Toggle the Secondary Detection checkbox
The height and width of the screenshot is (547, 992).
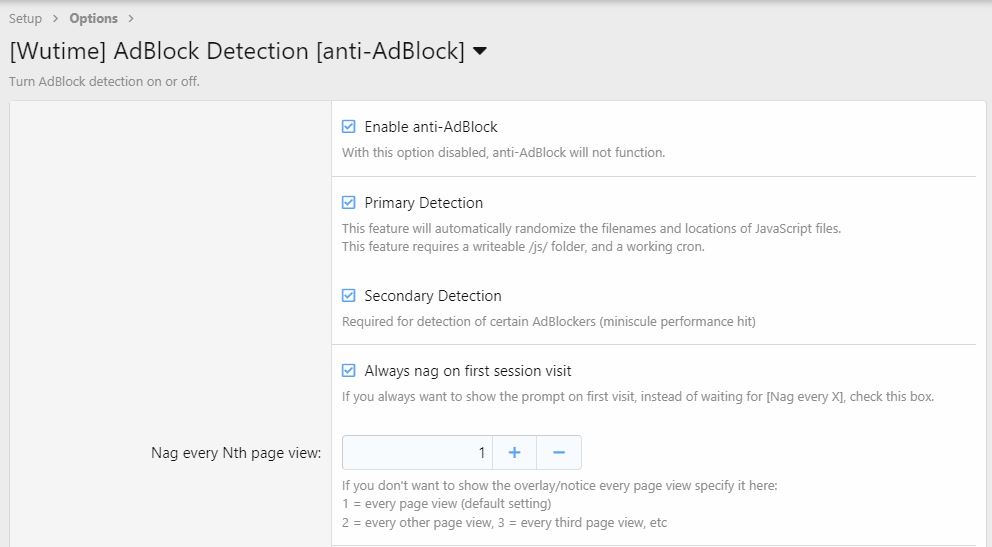pyautogui.click(x=349, y=295)
